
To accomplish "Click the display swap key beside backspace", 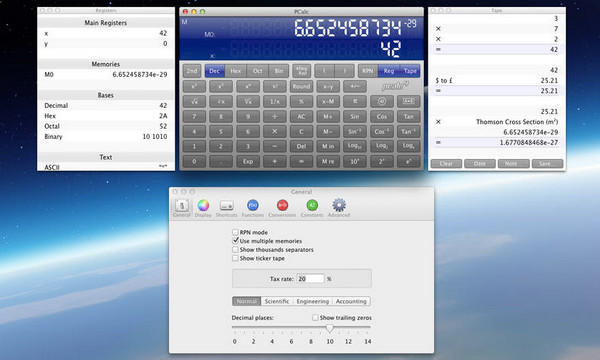I will click(x=408, y=101).
